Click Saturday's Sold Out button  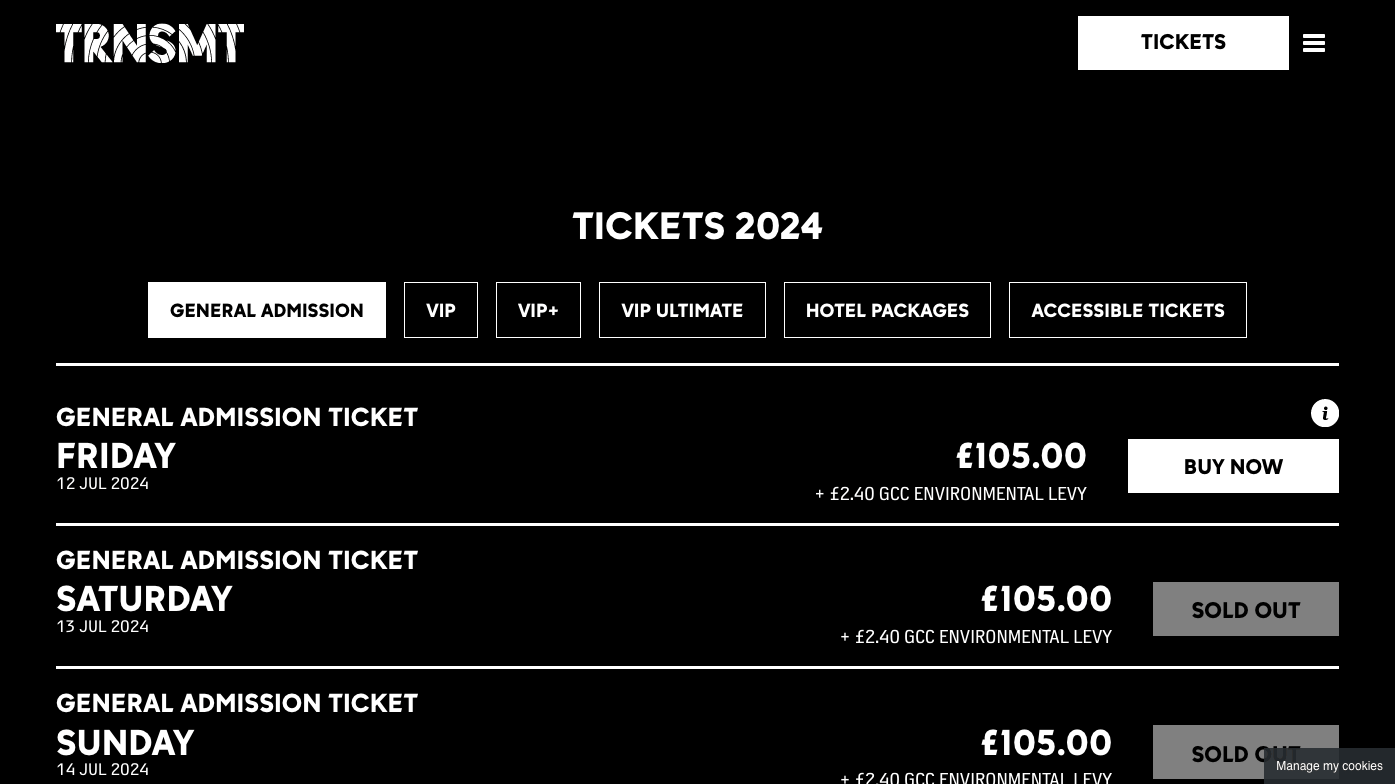(x=1245, y=609)
